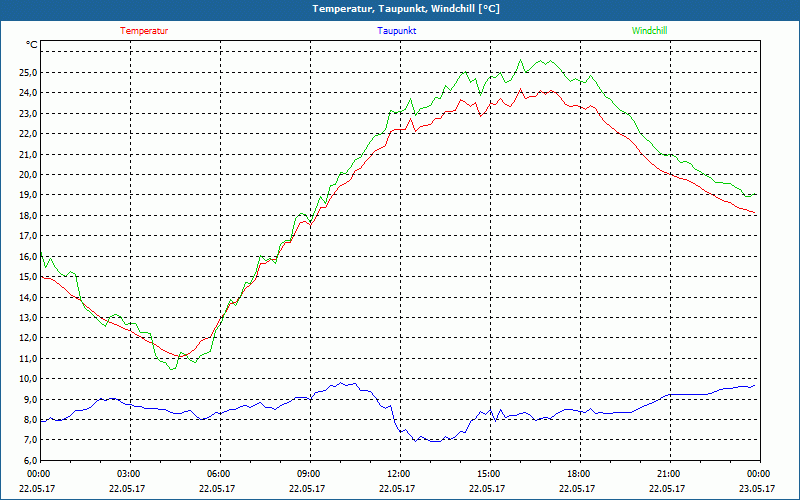Click the 25,0 y-axis value

[x=28, y=72]
